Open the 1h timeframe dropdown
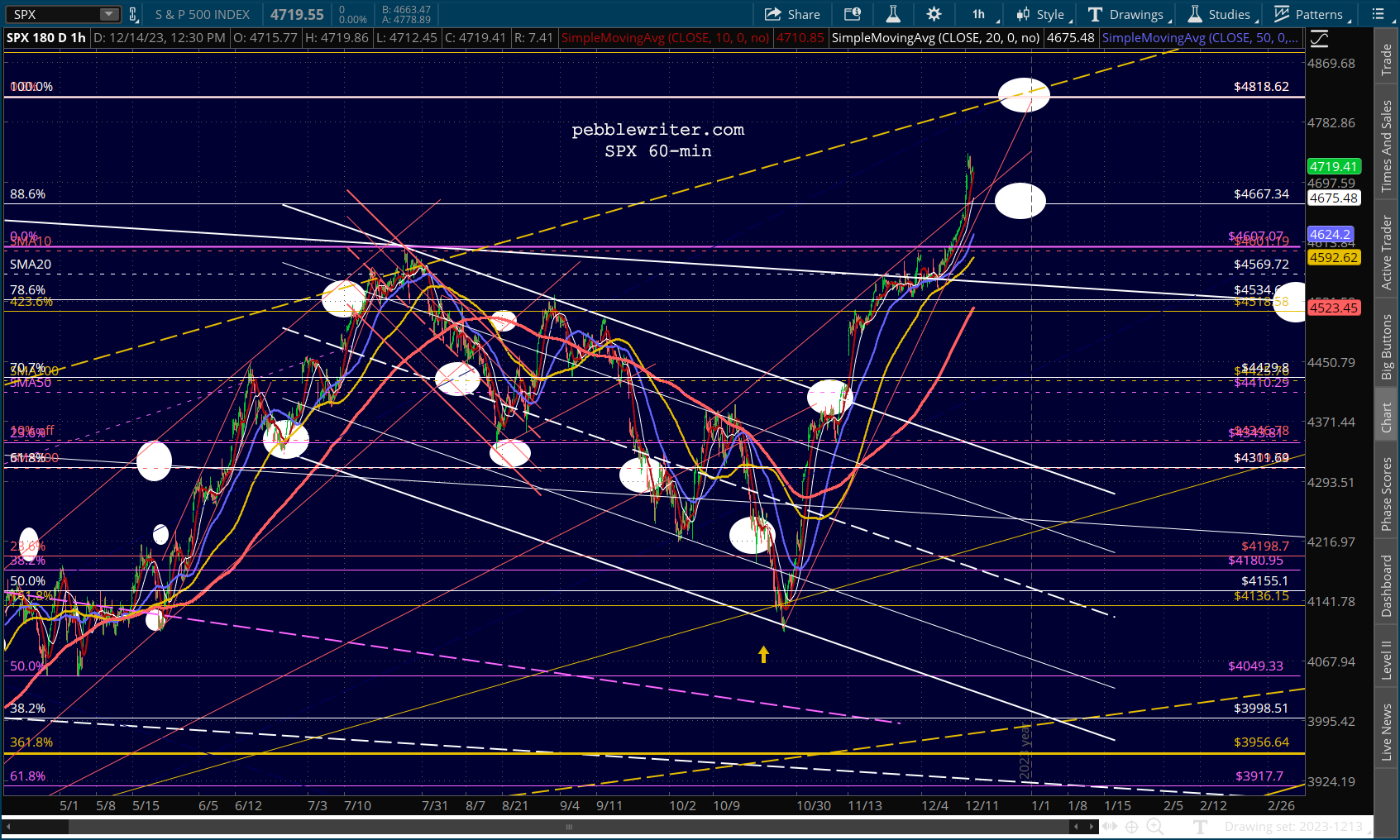The image size is (1400, 840). (982, 14)
